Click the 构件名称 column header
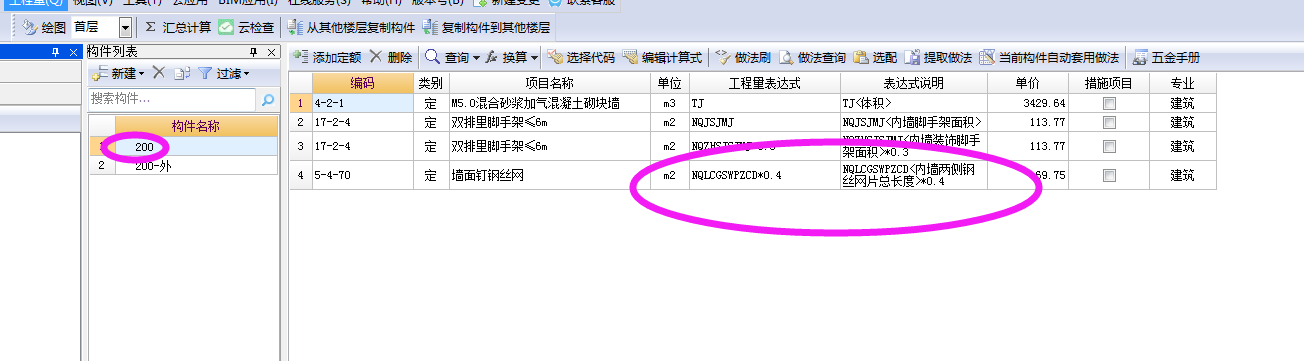The height and width of the screenshot is (361, 1304). (195, 126)
